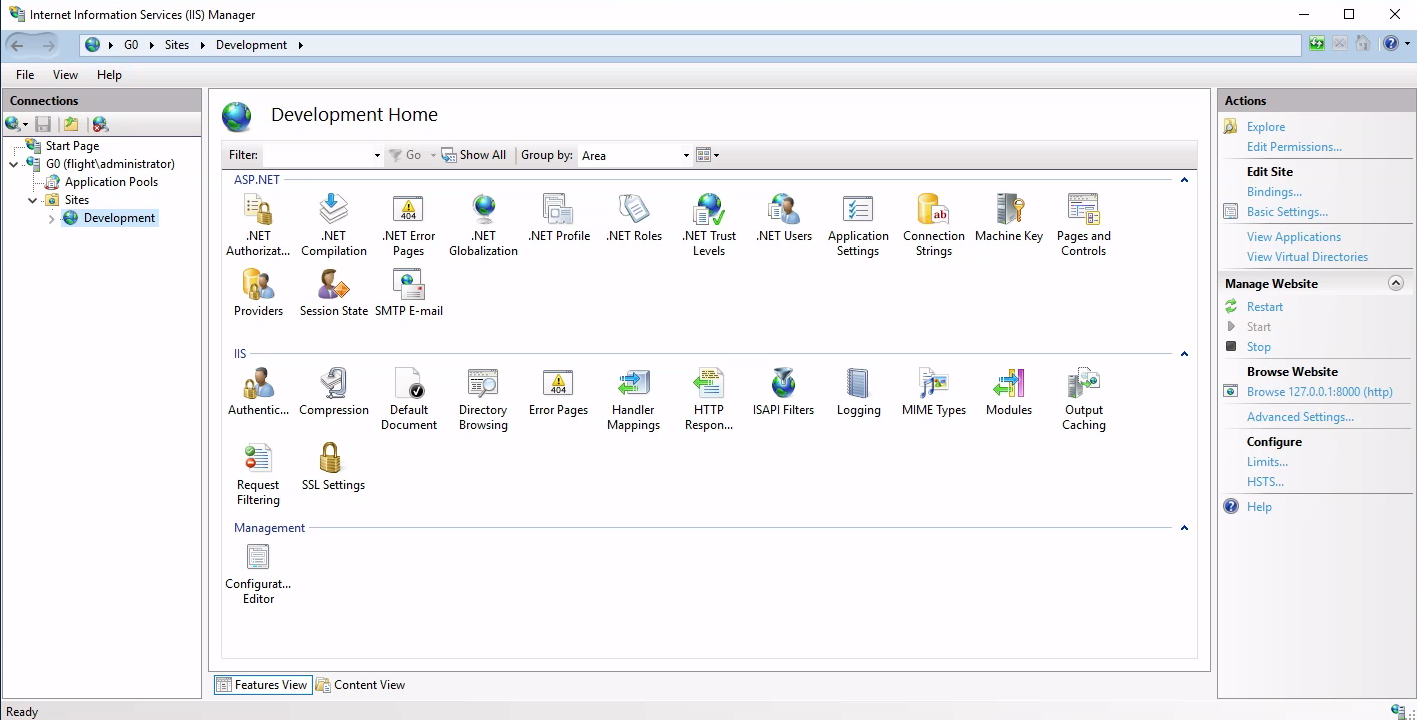Viewport: 1417px width, 720px height.
Task: Open the Filter dropdown arrow
Action: point(377,155)
